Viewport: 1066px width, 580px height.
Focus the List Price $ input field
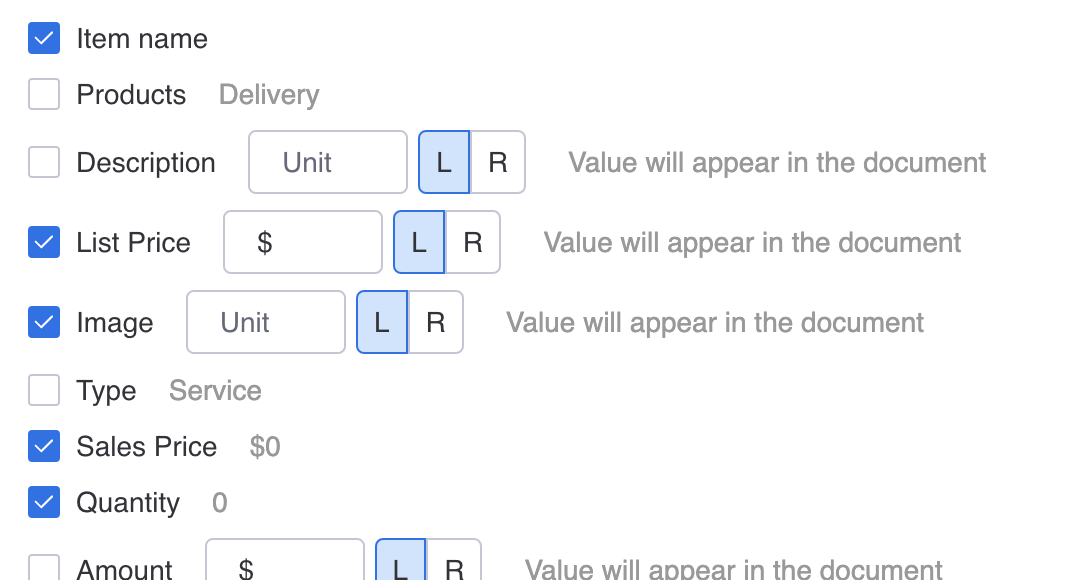(x=303, y=242)
